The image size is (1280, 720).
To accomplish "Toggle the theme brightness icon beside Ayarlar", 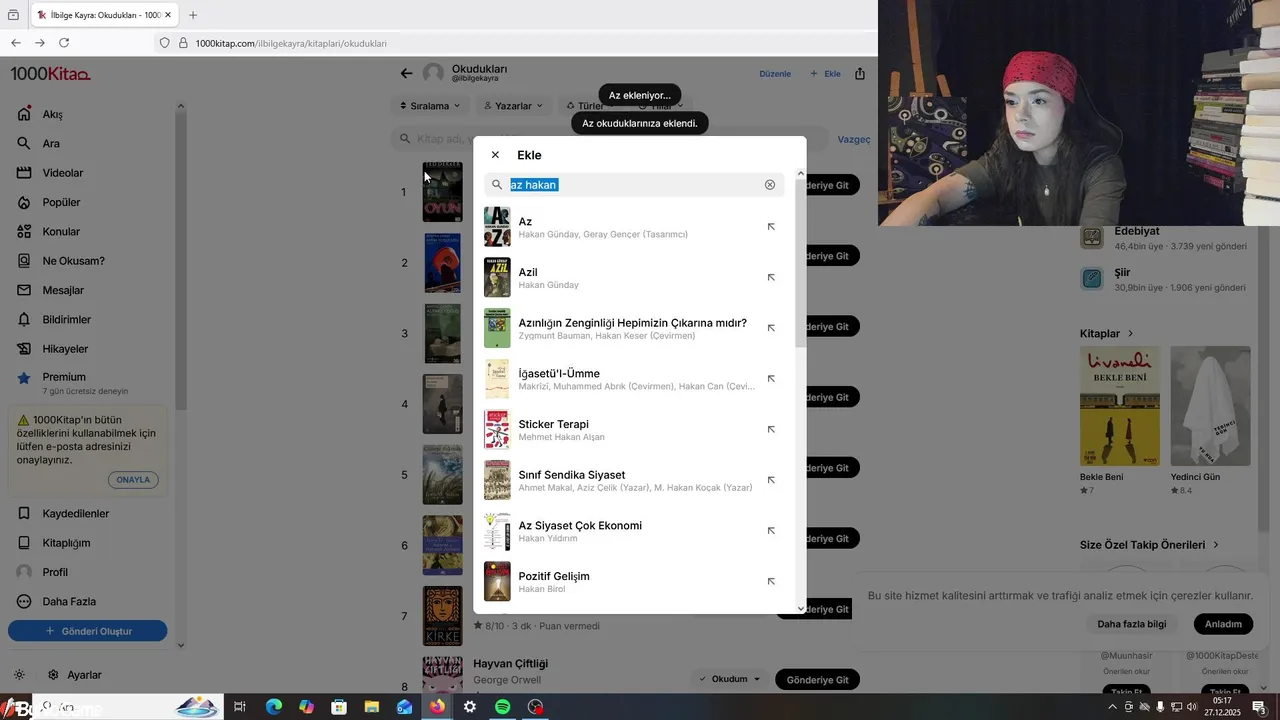I will tap(19, 675).
